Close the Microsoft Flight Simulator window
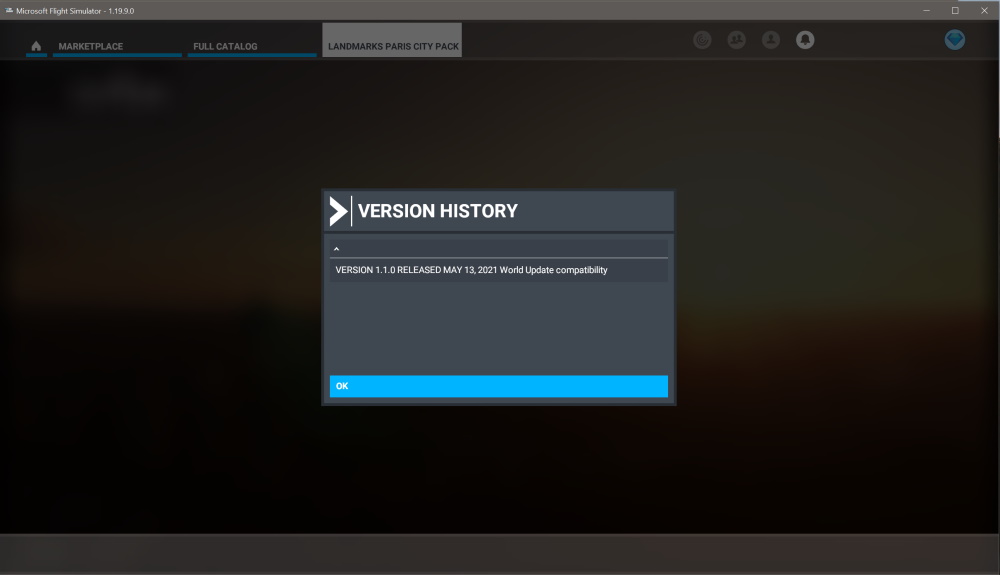Screen dimensions: 1000x575 pos(984,10)
